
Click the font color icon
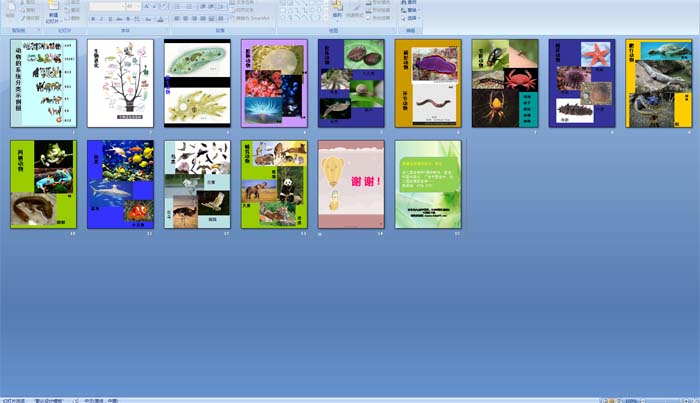(160, 19)
